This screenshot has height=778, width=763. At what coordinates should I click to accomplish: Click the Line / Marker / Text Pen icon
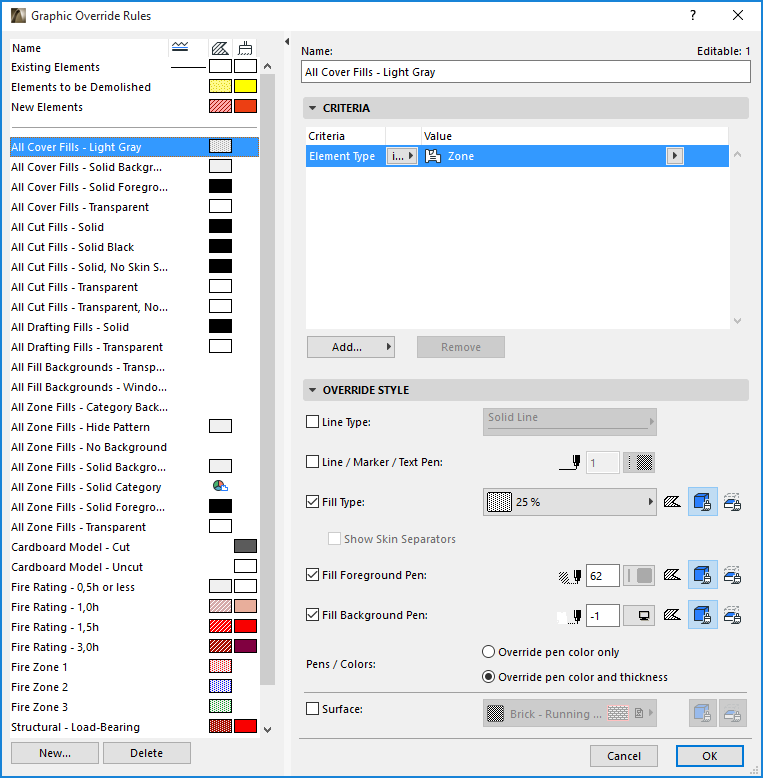[570, 462]
